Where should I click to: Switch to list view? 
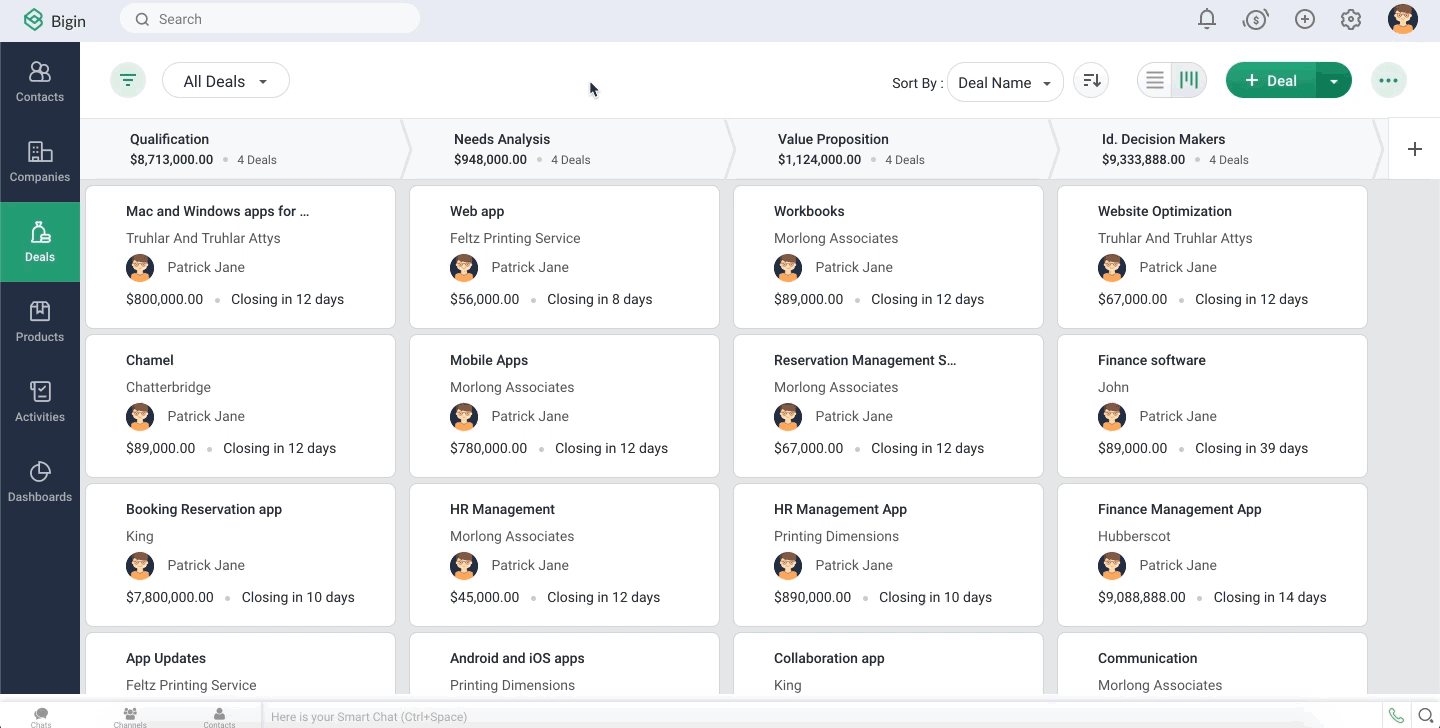point(1155,81)
